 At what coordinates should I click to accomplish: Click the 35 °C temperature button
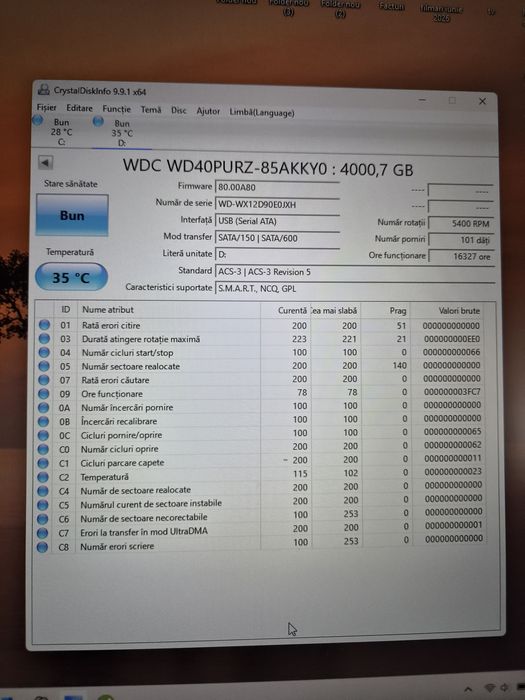click(x=71, y=277)
